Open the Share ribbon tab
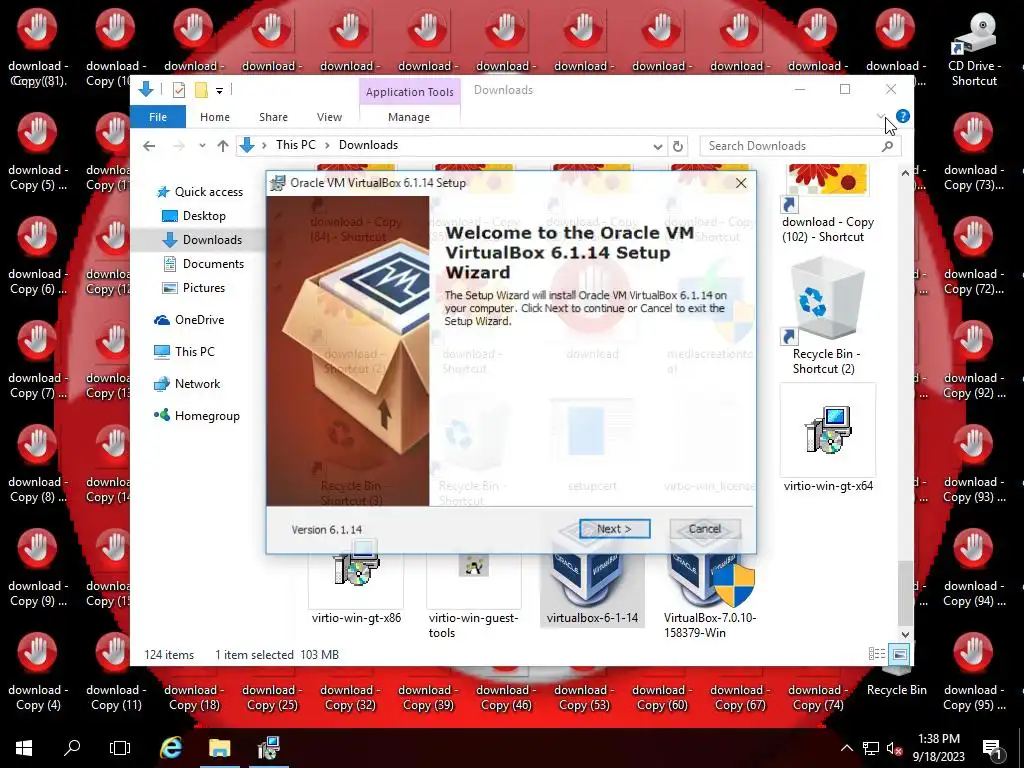 pos(273,117)
